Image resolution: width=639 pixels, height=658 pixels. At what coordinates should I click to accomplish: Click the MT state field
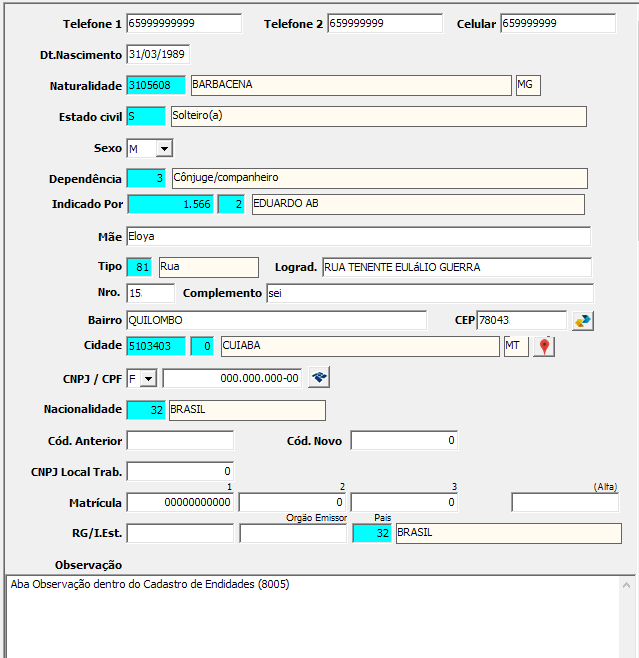[516, 346]
